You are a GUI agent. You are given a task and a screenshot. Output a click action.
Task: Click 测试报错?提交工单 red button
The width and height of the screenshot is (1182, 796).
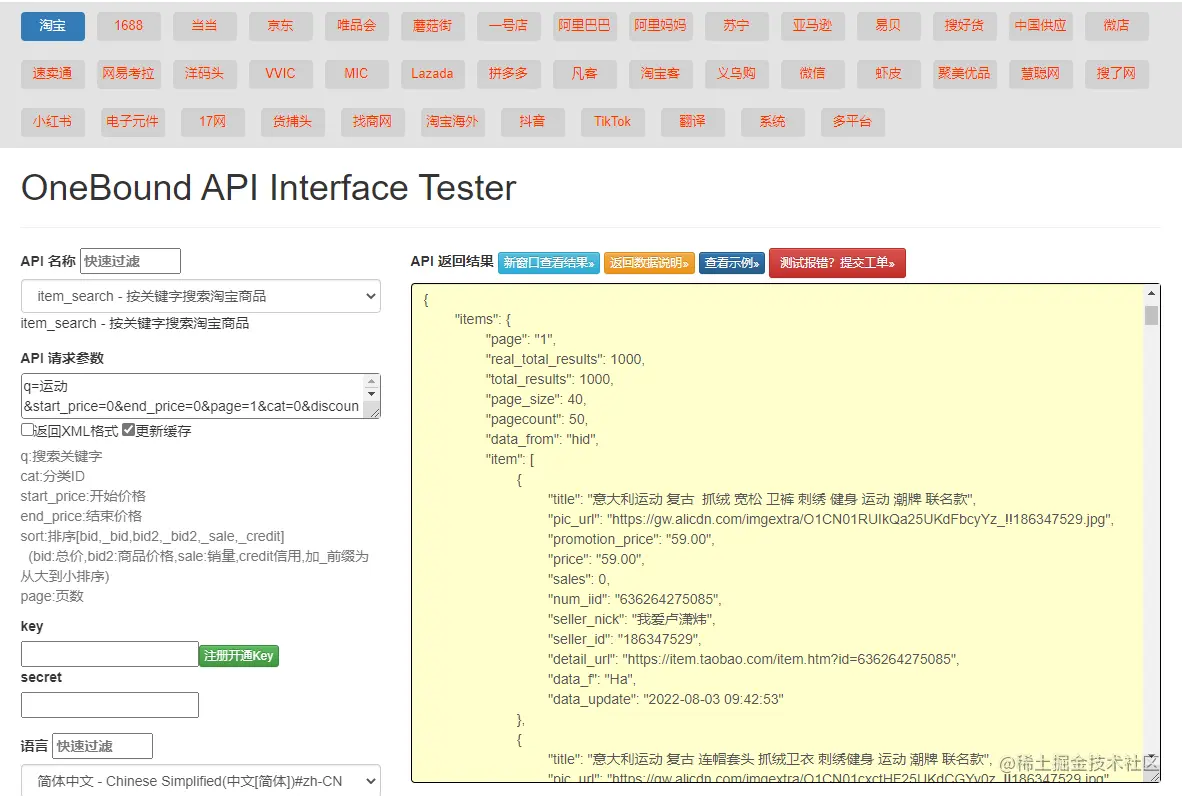pyautogui.click(x=837, y=263)
